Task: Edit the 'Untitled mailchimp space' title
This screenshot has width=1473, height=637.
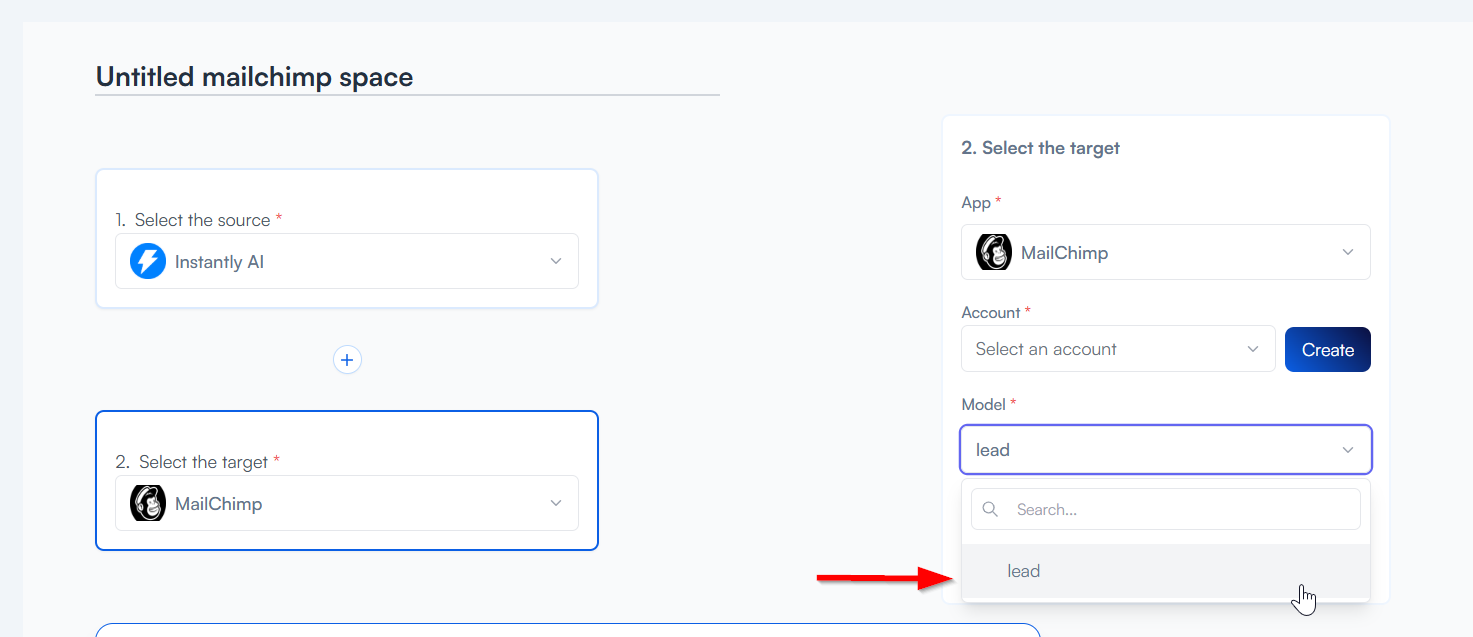Action: point(254,77)
